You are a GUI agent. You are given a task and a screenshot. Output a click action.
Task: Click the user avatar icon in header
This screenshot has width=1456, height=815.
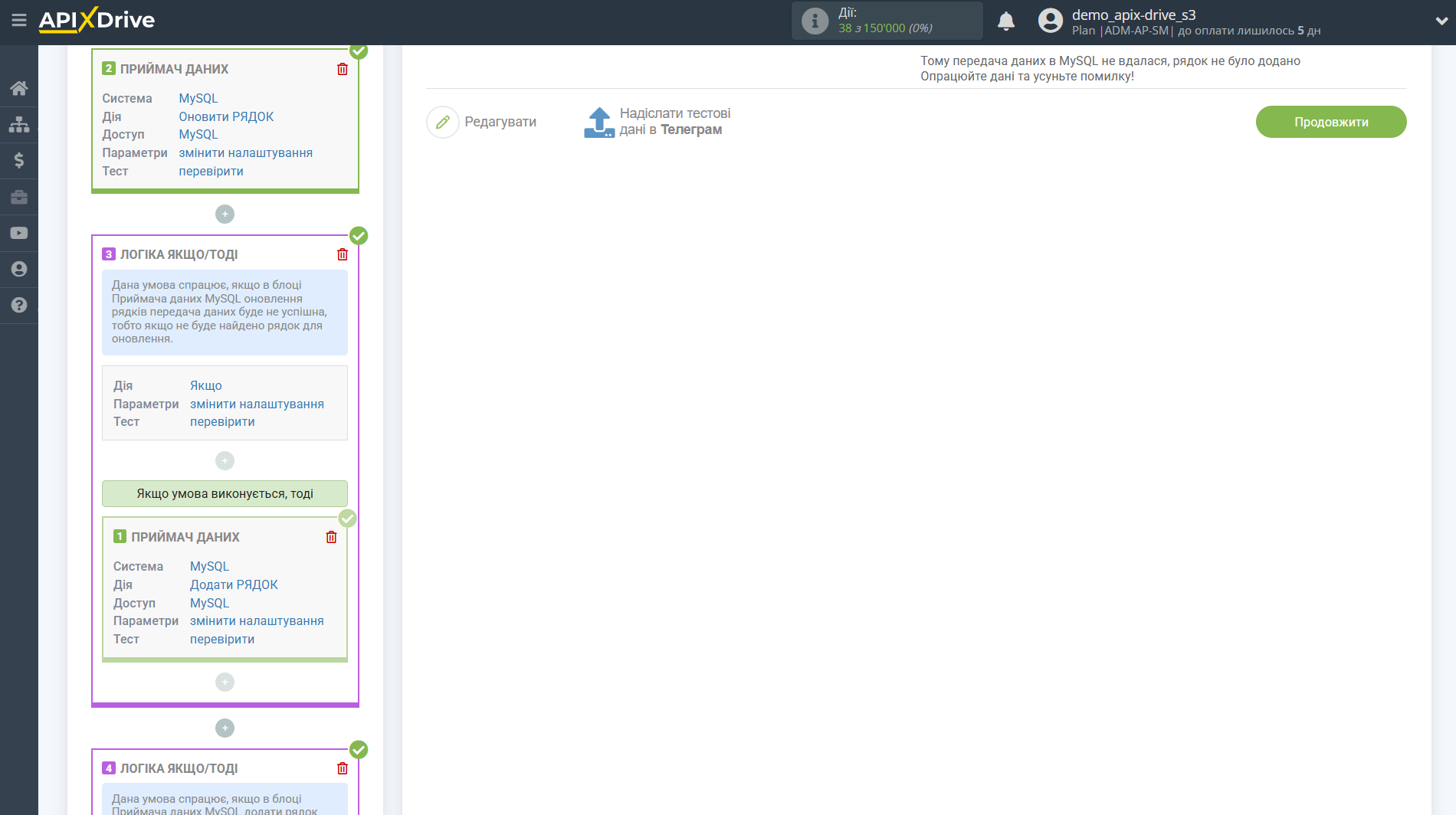pos(1051,21)
